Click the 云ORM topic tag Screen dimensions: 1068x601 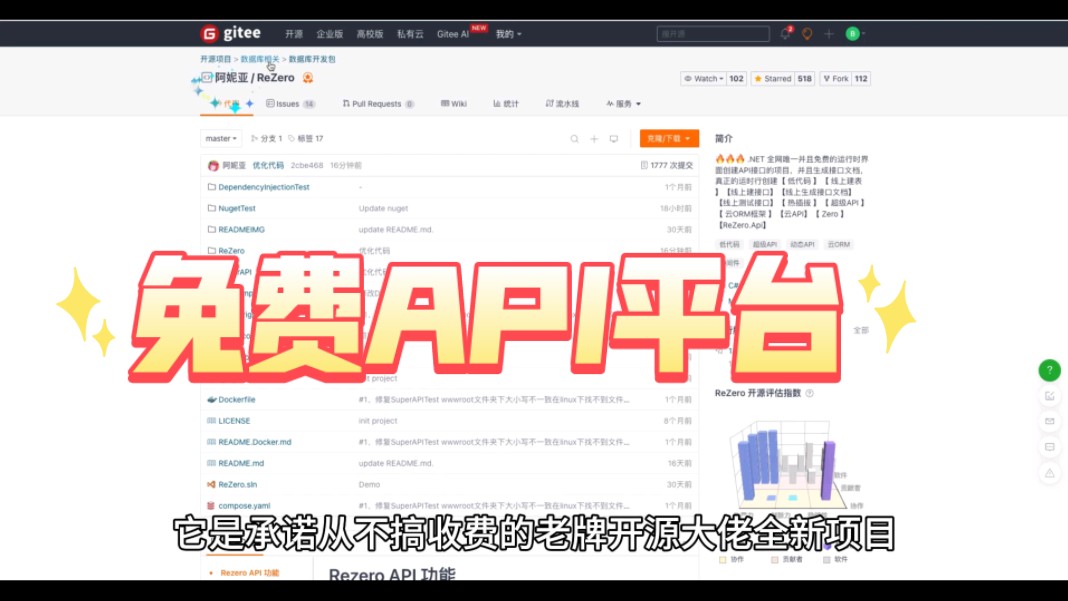[838, 245]
